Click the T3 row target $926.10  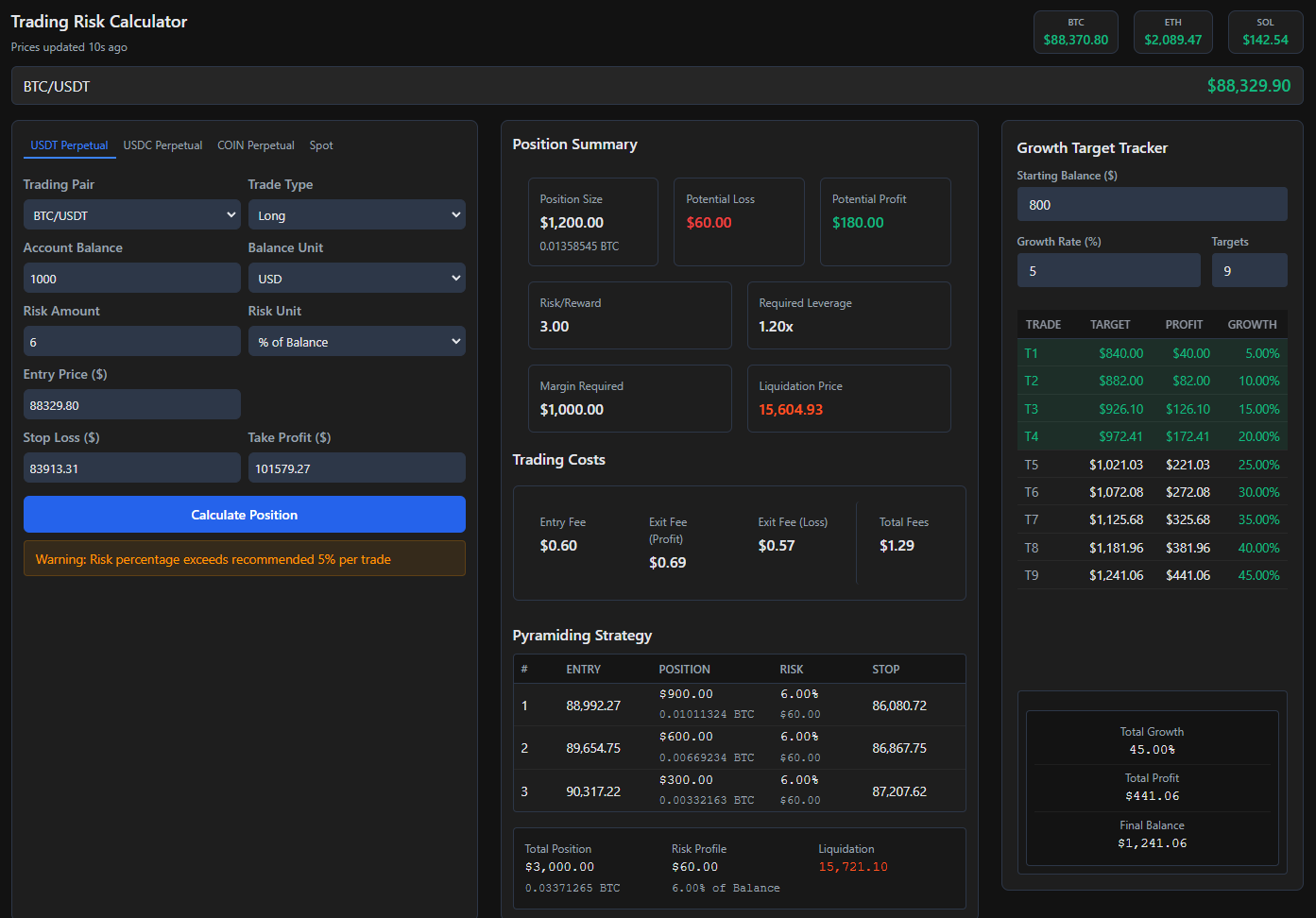[1120, 409]
